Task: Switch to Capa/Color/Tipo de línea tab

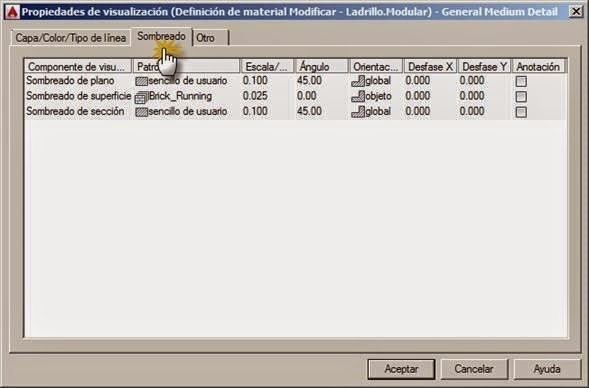Action: [71, 38]
